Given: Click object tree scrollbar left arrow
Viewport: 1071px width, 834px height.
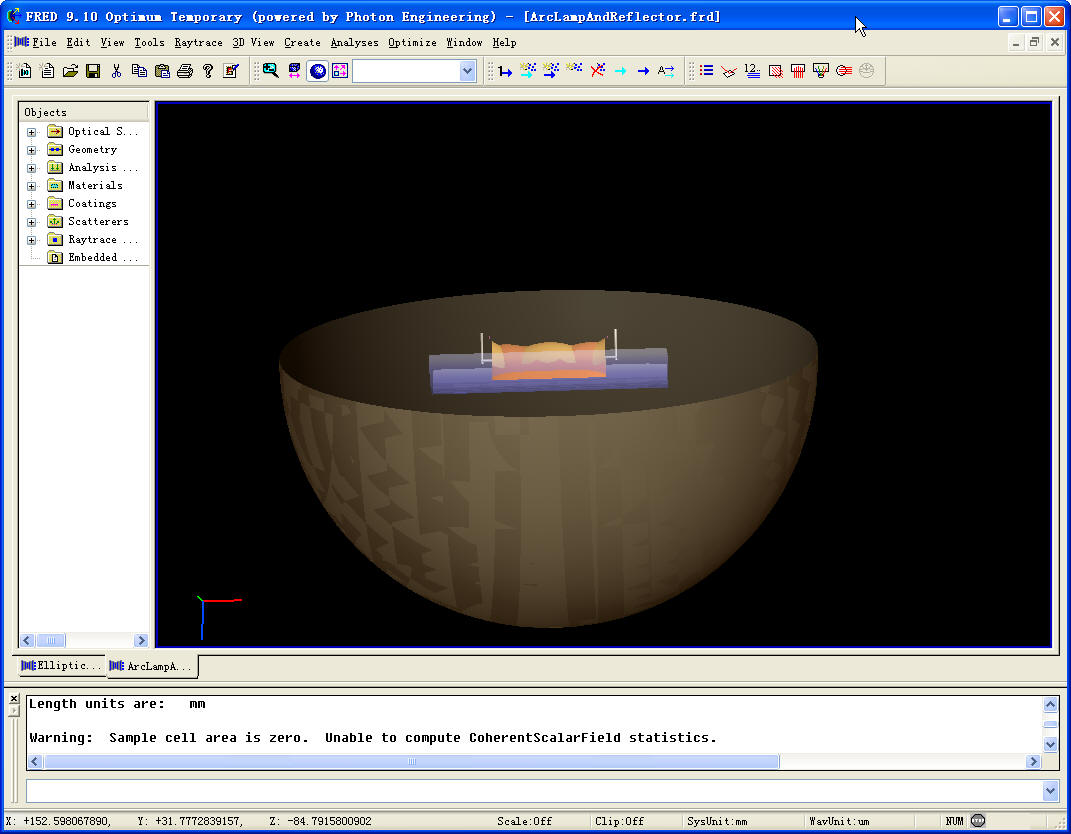Looking at the screenshot, I should tap(27, 640).
